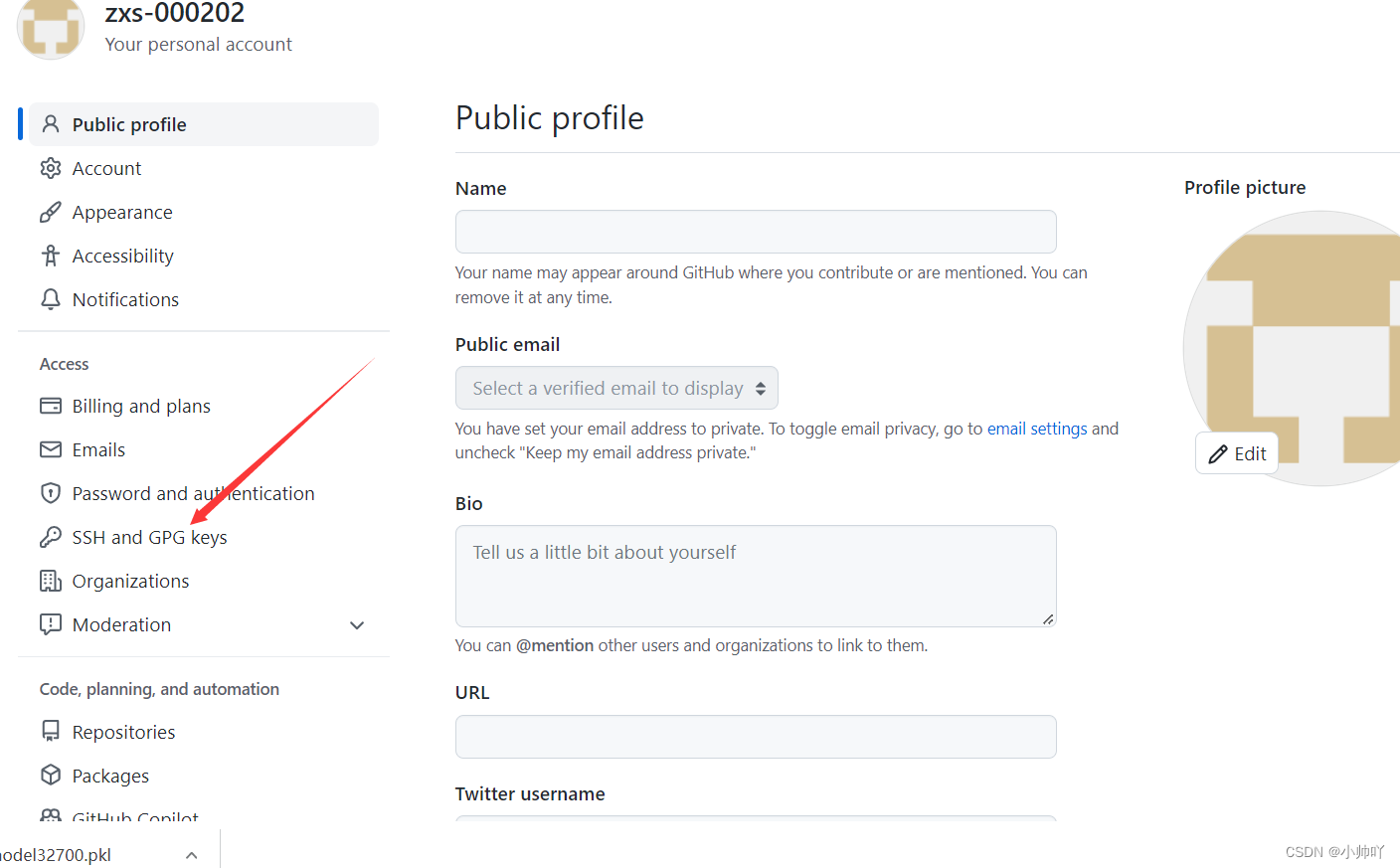Select the Public profile menu item
This screenshot has height=868, width=1400.
point(129,124)
